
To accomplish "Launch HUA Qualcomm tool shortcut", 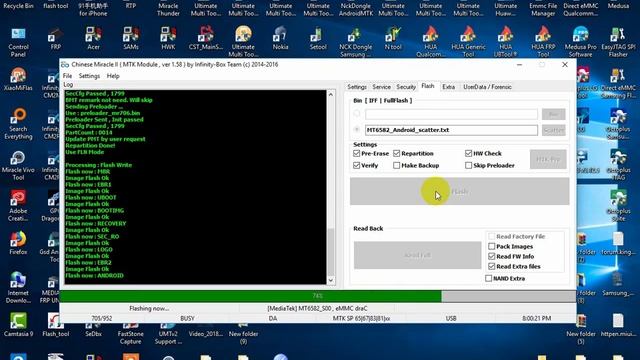I will (431, 42).
